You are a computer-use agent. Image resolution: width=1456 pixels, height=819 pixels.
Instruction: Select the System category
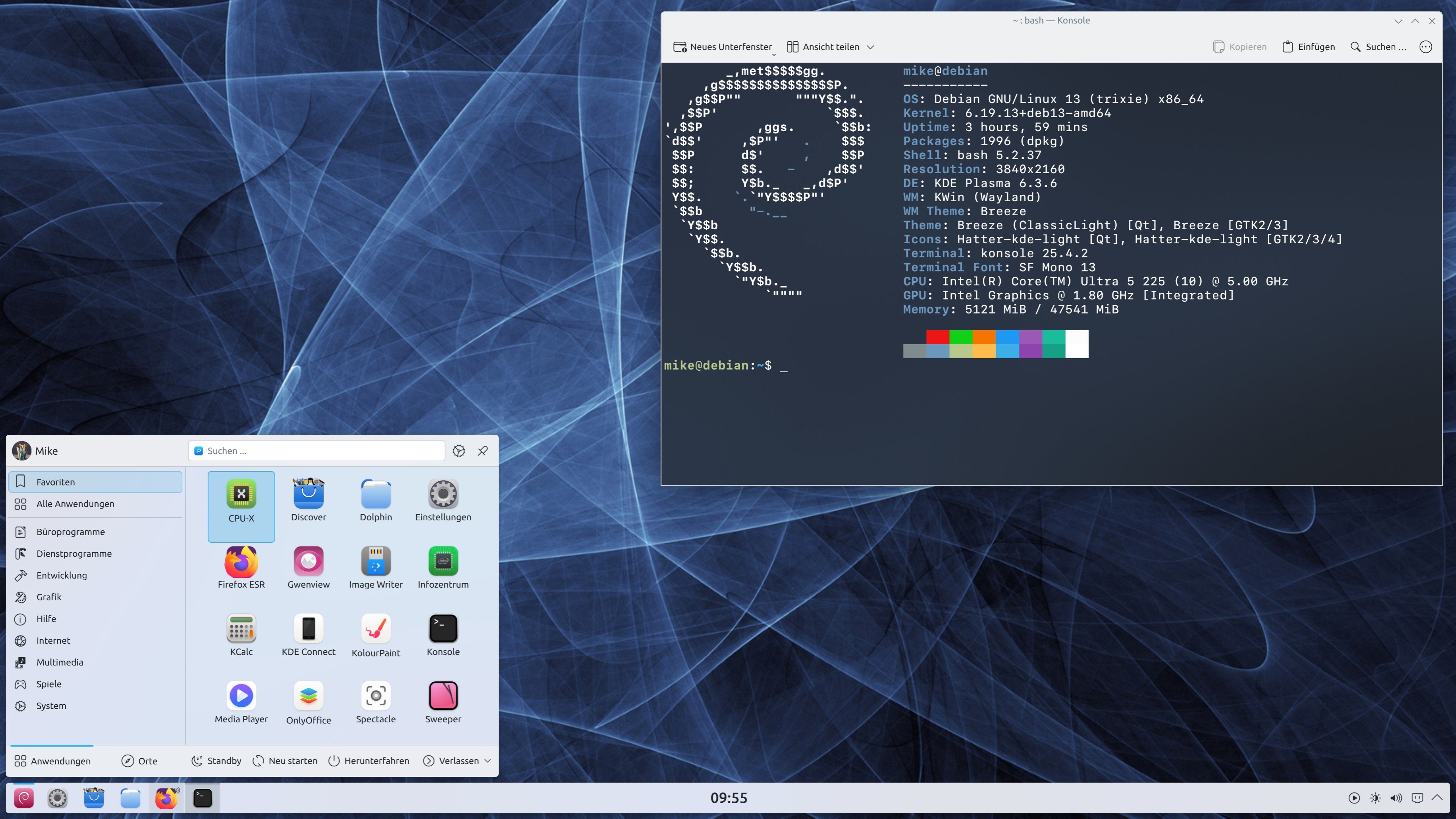[96, 706]
